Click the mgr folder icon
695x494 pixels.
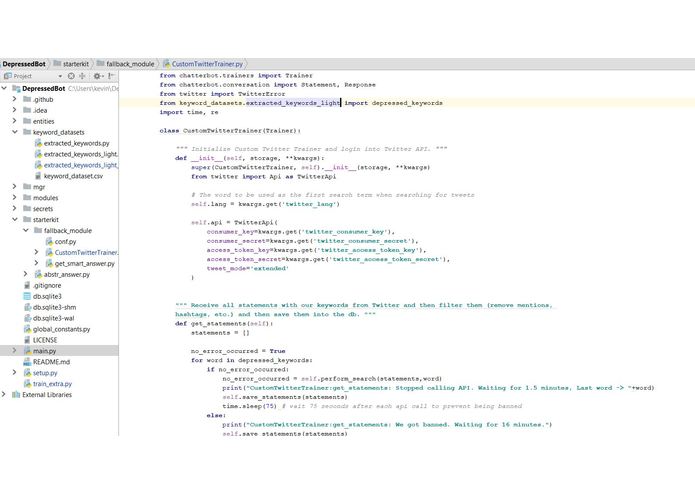[27, 187]
